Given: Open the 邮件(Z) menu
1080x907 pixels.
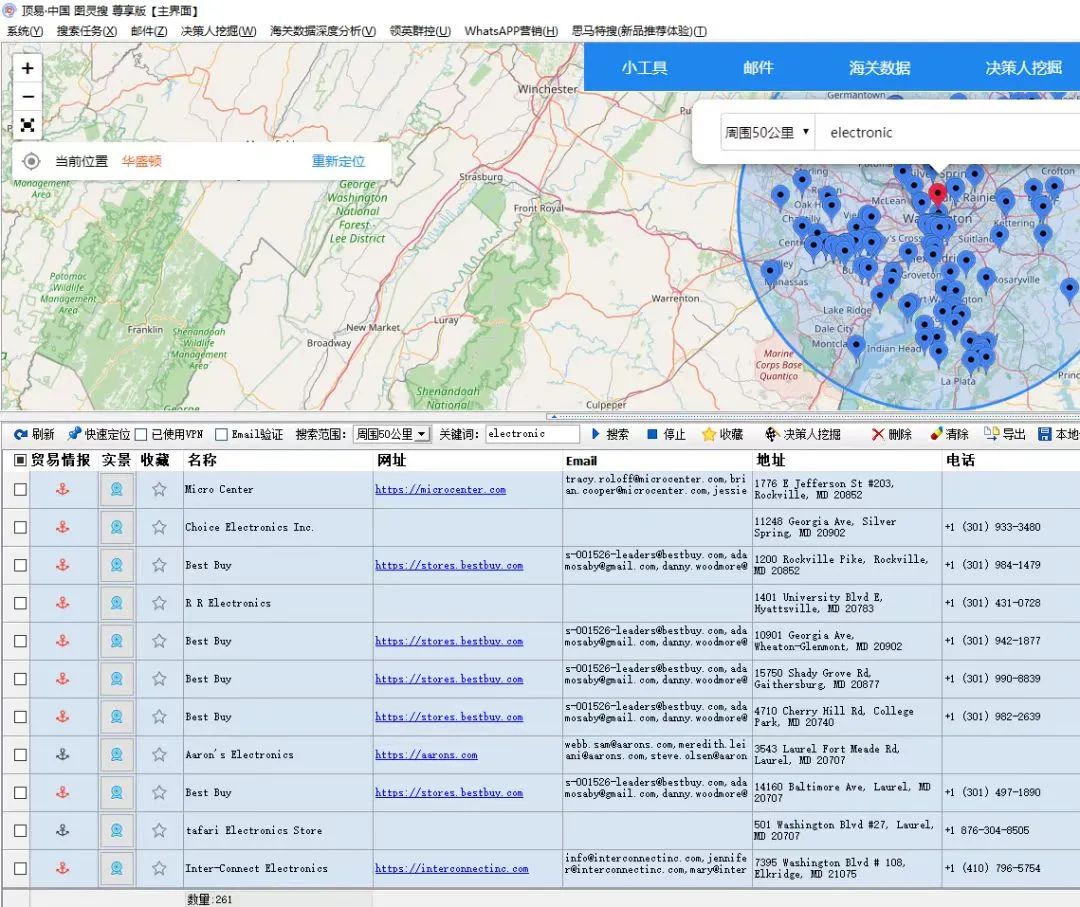Looking at the screenshot, I should tap(149, 31).
